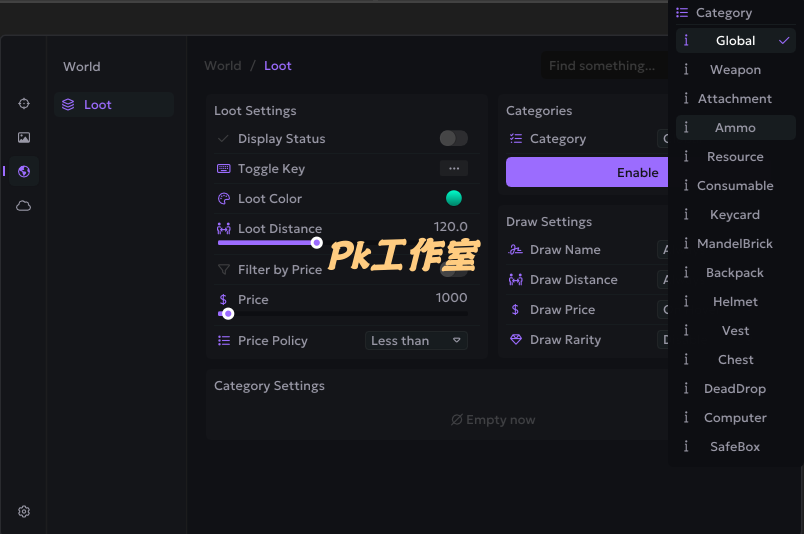Open the crosshair aim section in sidebar
The image size is (804, 534).
coord(24,104)
